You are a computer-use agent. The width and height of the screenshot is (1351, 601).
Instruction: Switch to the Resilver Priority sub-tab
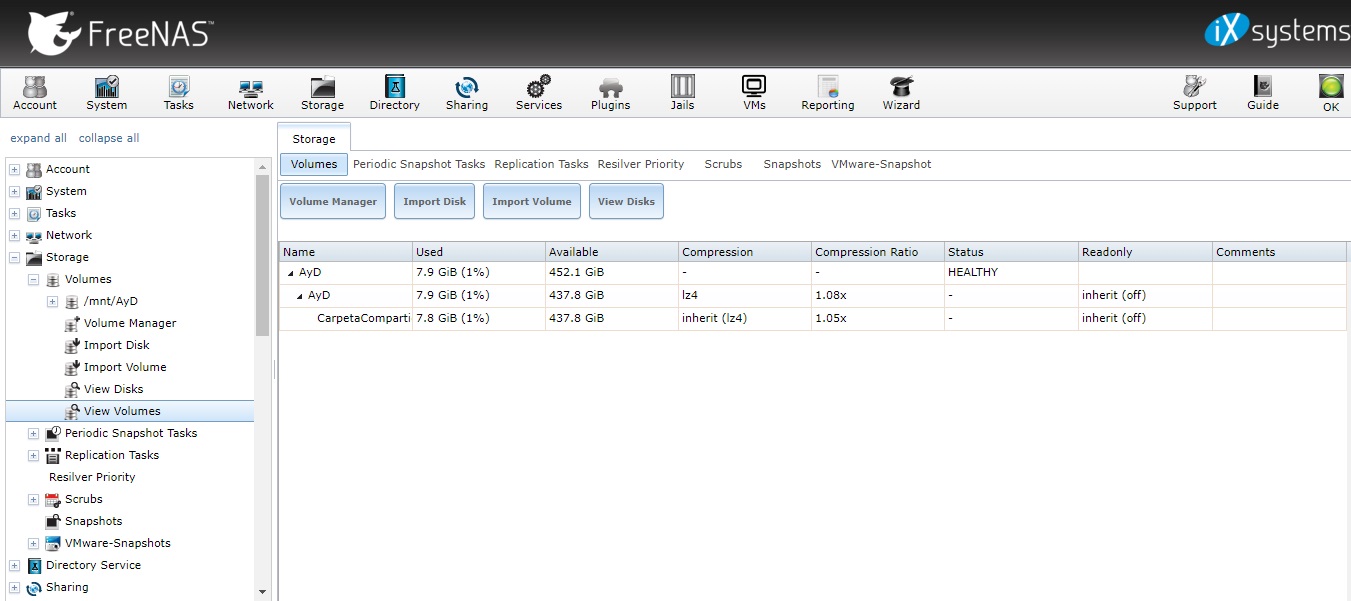[x=641, y=164]
